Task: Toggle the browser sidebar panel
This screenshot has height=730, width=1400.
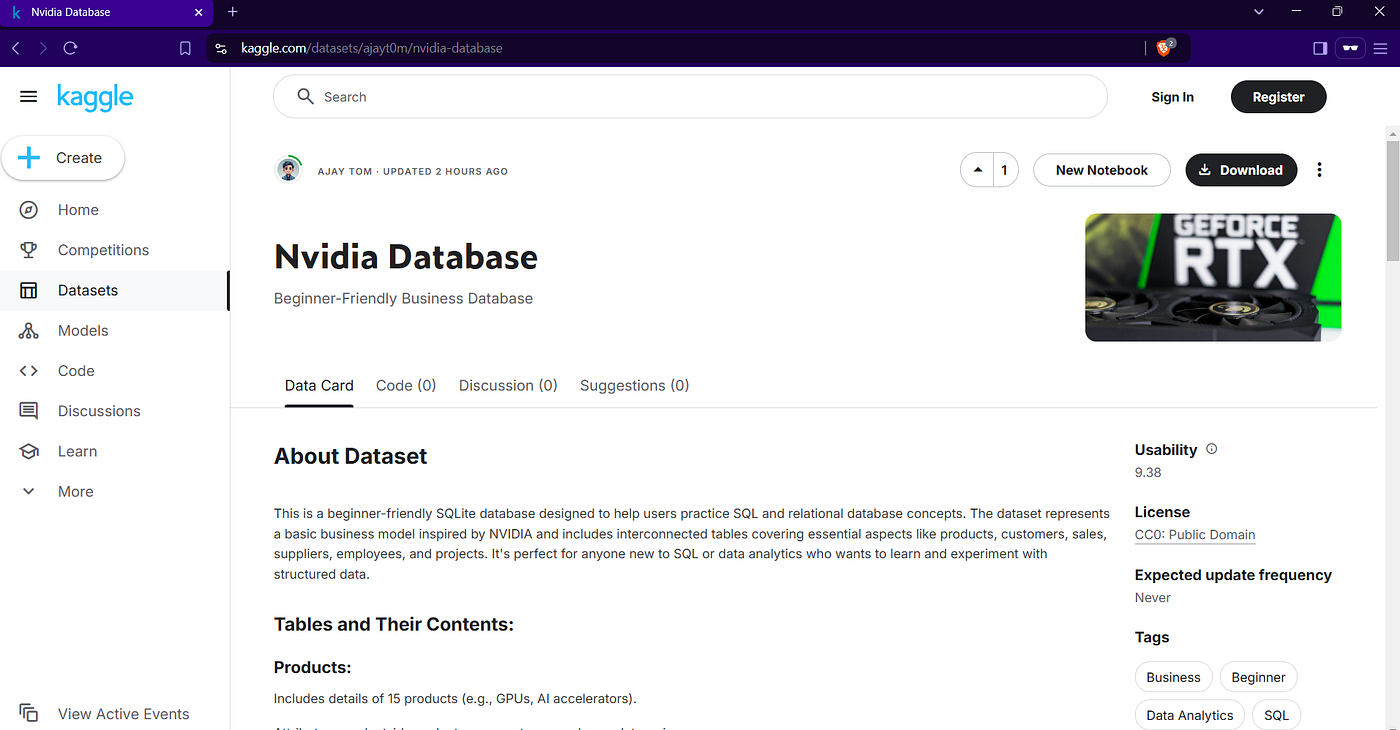Action: (x=1320, y=48)
